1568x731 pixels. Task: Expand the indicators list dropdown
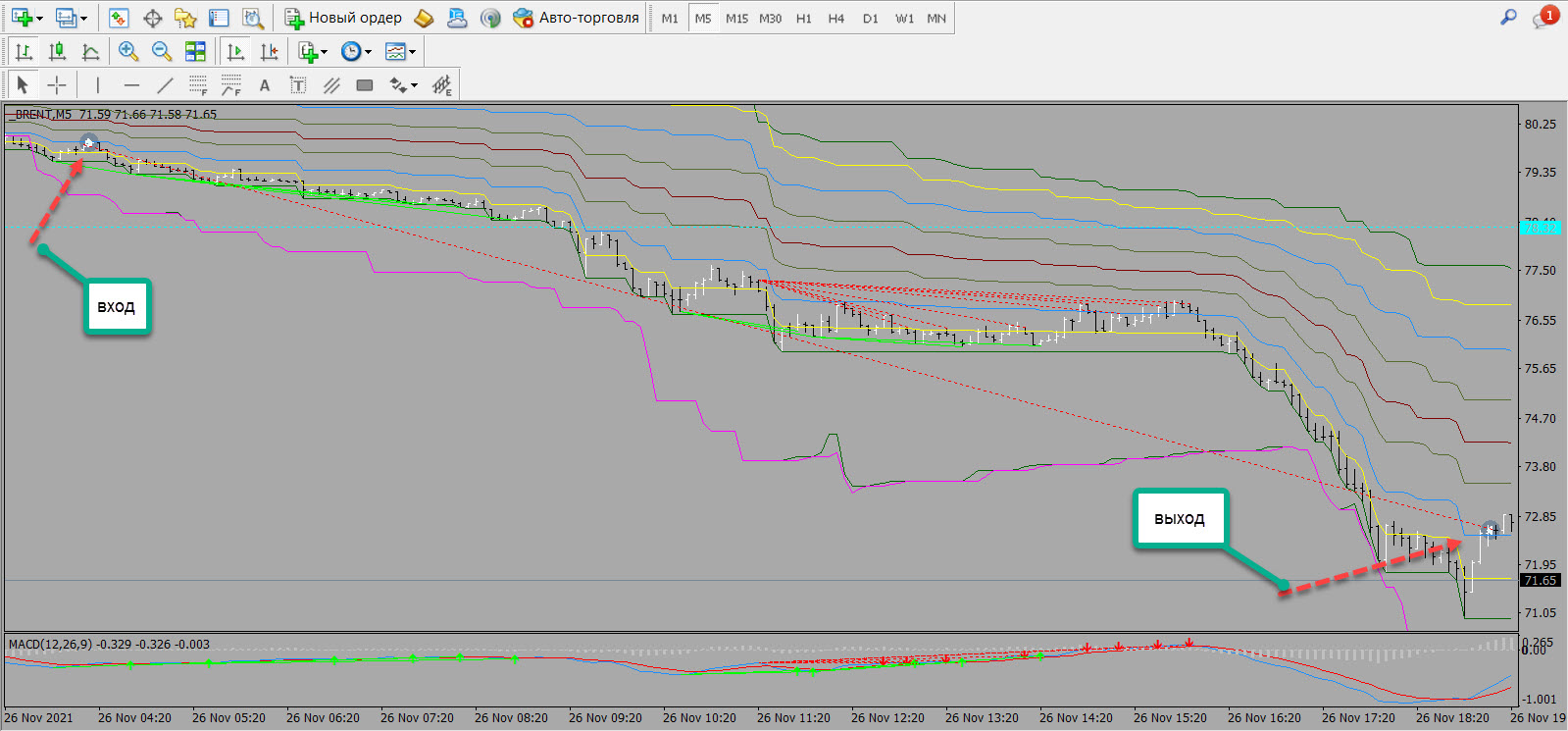(324, 53)
